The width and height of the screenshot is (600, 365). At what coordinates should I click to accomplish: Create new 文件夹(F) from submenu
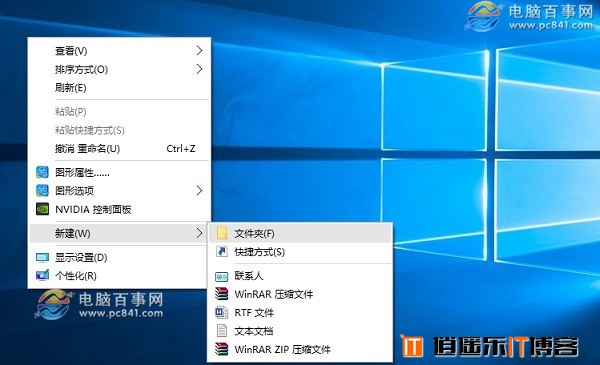coord(300,233)
